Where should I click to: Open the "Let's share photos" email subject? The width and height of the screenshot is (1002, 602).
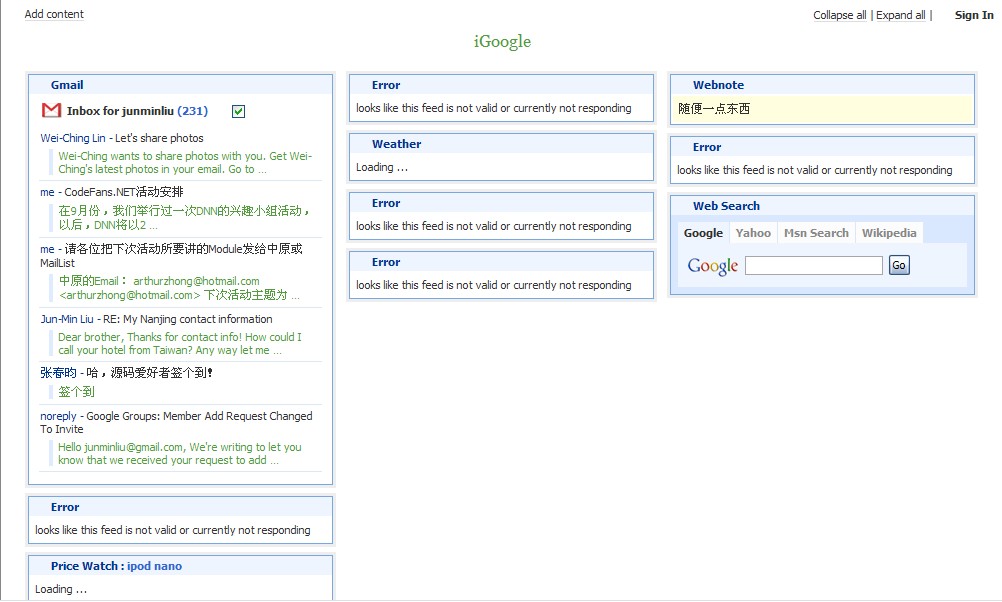pyautogui.click(x=159, y=138)
